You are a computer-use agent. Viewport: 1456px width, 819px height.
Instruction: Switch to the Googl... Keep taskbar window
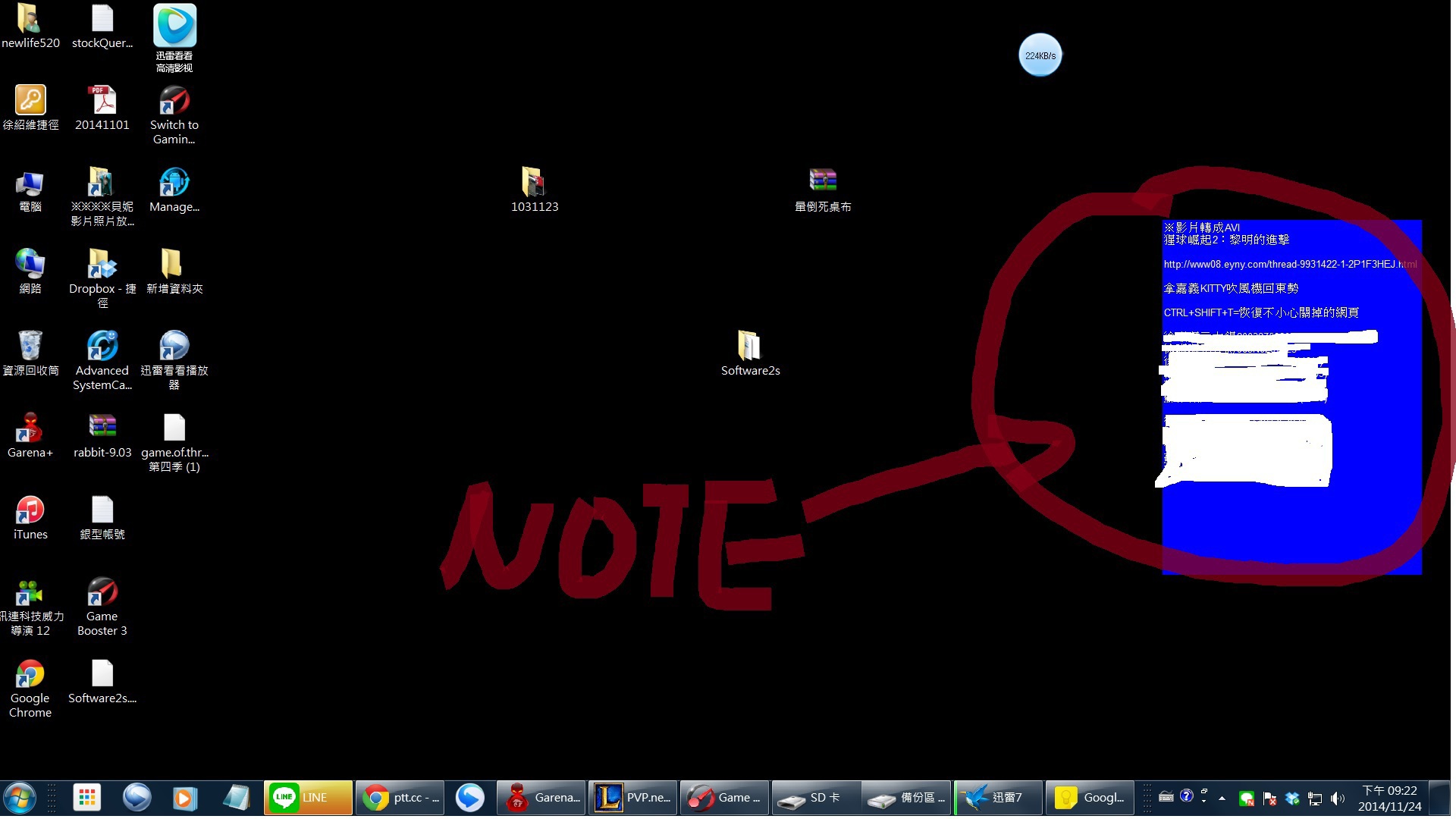click(x=1090, y=798)
